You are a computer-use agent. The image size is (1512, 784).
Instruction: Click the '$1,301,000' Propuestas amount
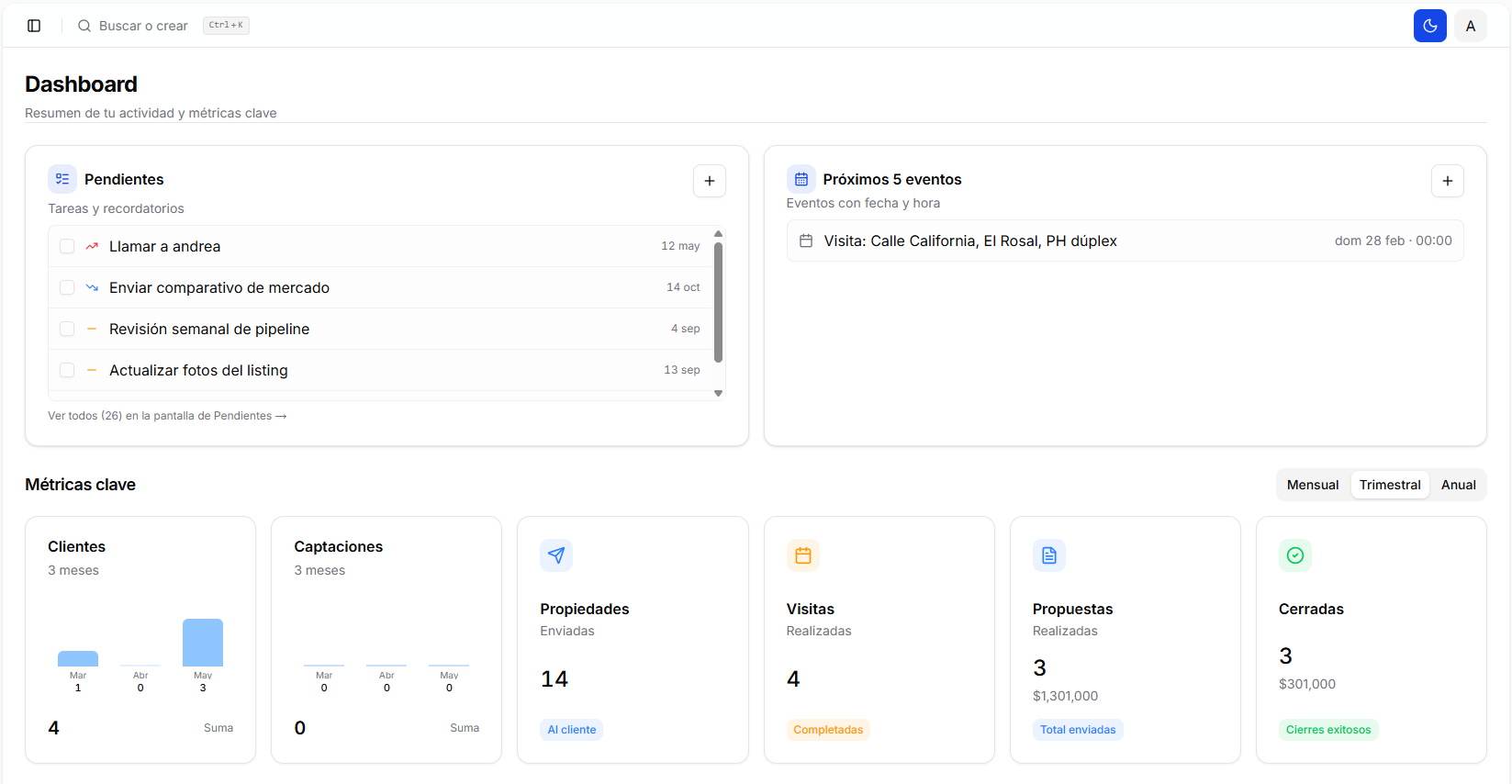tap(1065, 696)
